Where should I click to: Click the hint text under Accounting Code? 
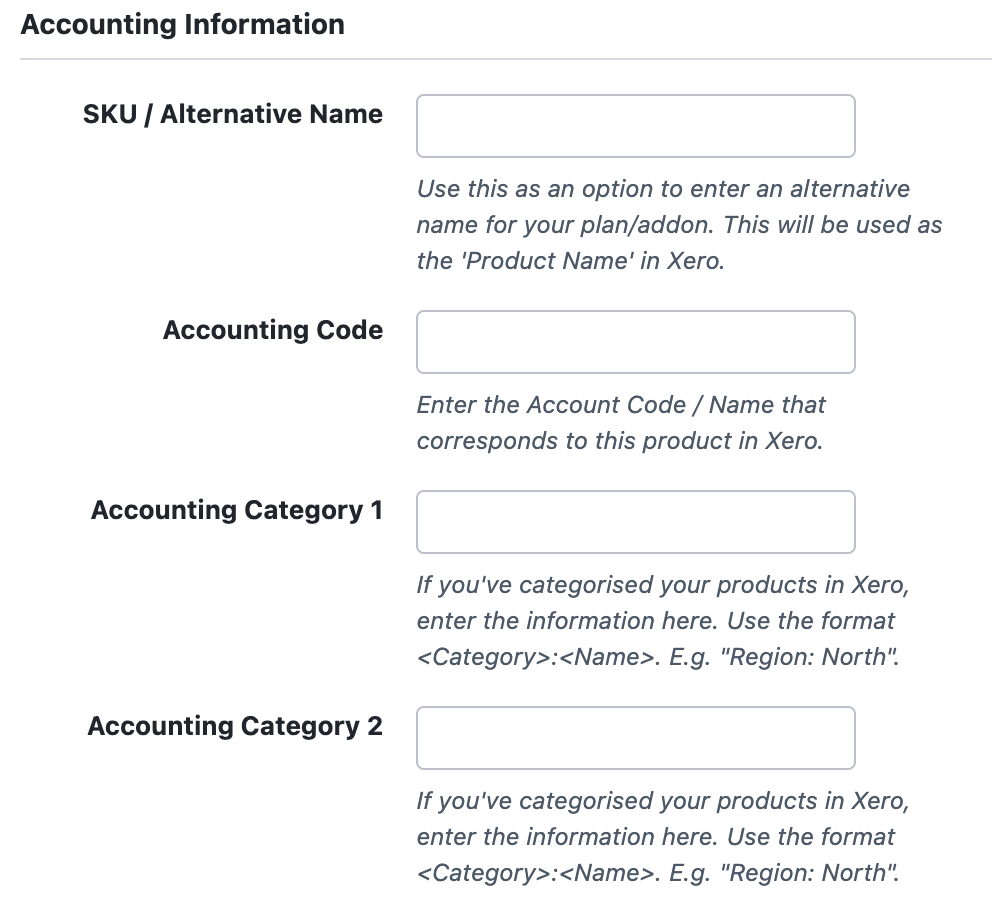tap(620, 423)
